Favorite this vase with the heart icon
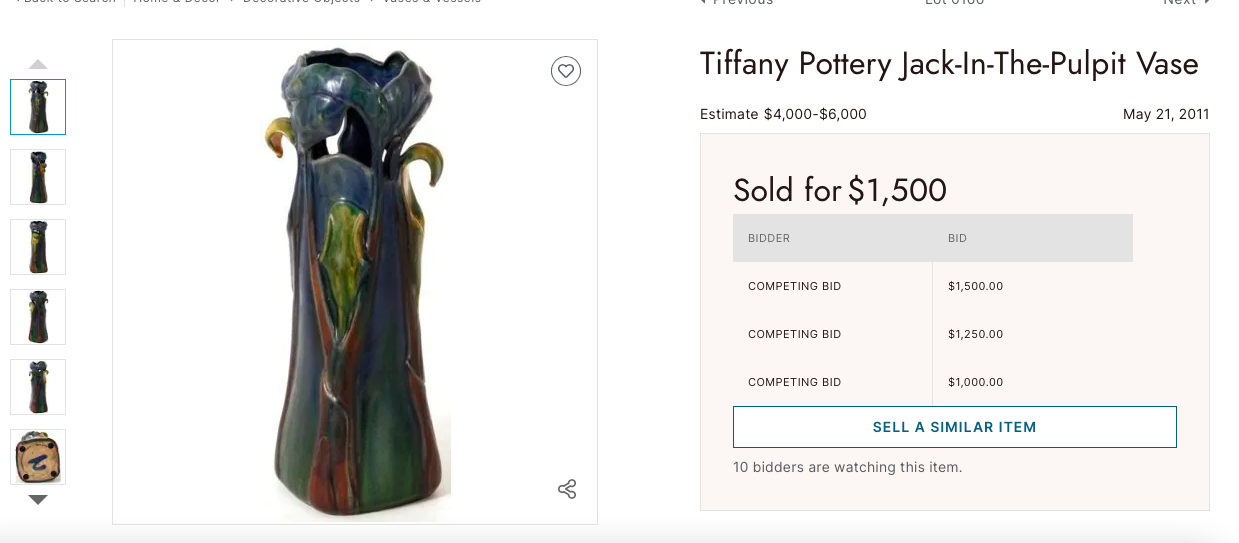The height and width of the screenshot is (543, 1239). click(x=566, y=71)
